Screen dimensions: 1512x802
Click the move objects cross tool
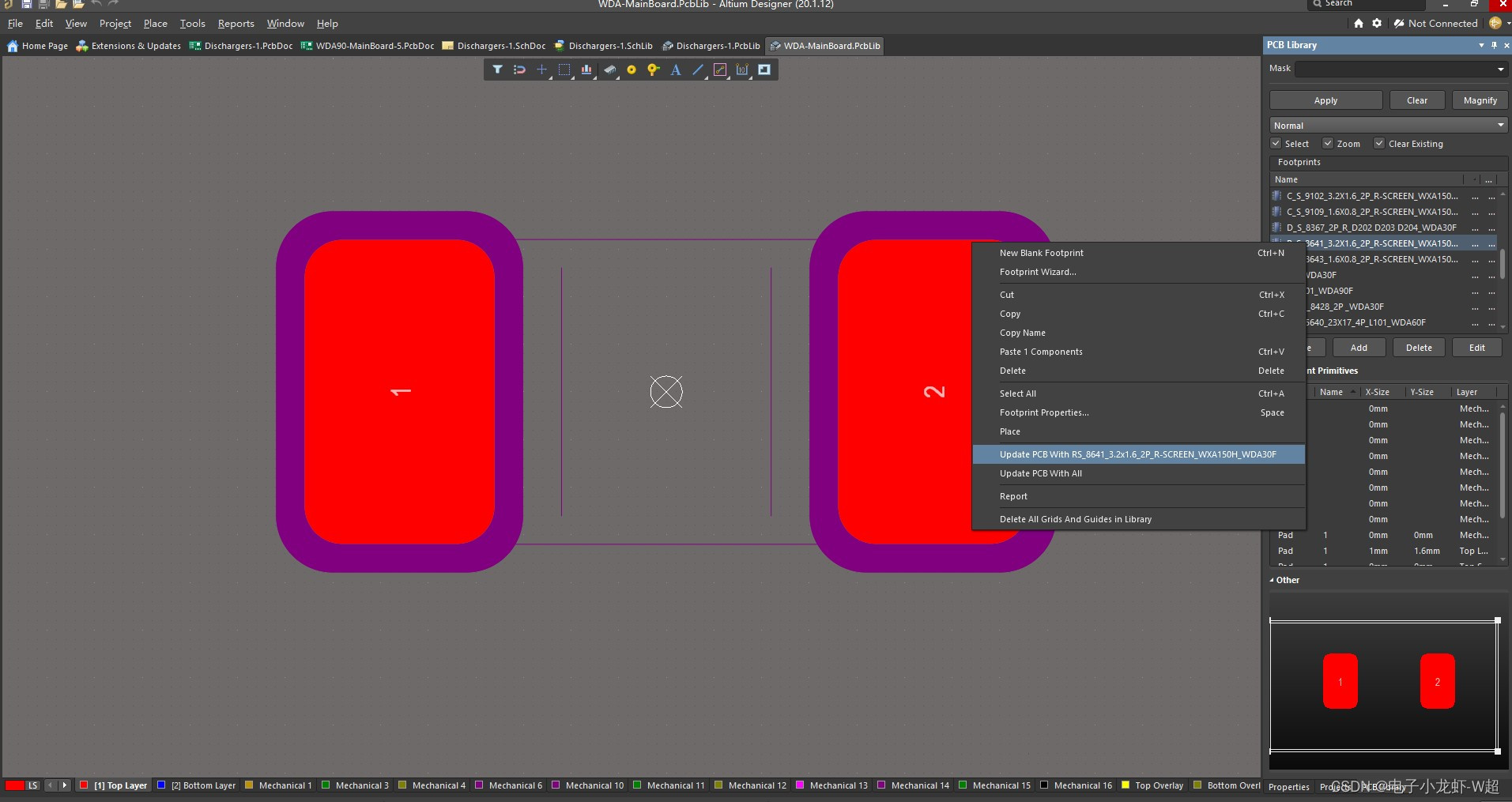click(x=541, y=70)
